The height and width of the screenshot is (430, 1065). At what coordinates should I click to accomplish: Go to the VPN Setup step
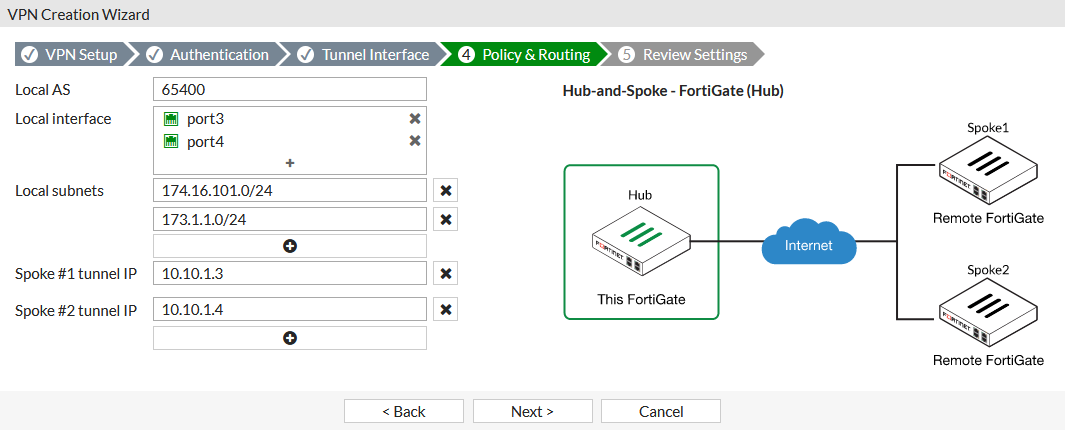coord(70,55)
